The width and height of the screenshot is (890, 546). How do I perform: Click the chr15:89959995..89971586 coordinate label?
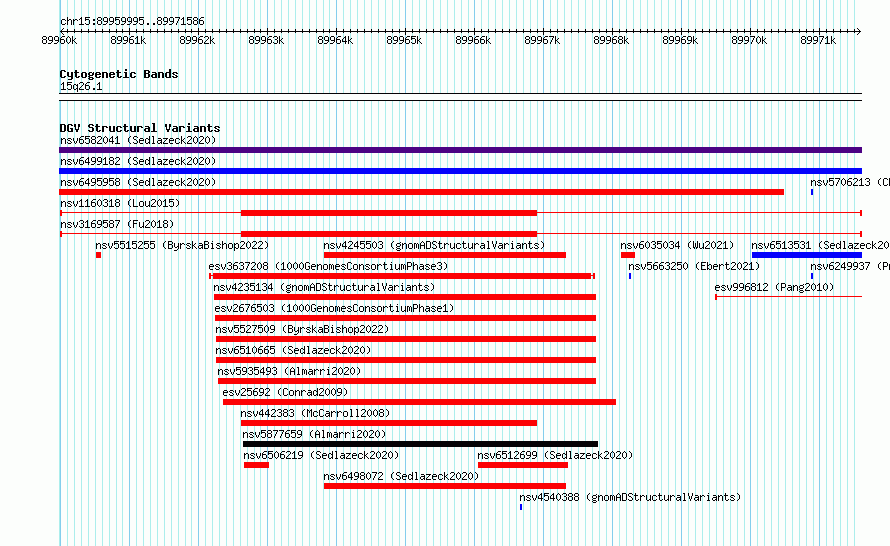point(132,21)
